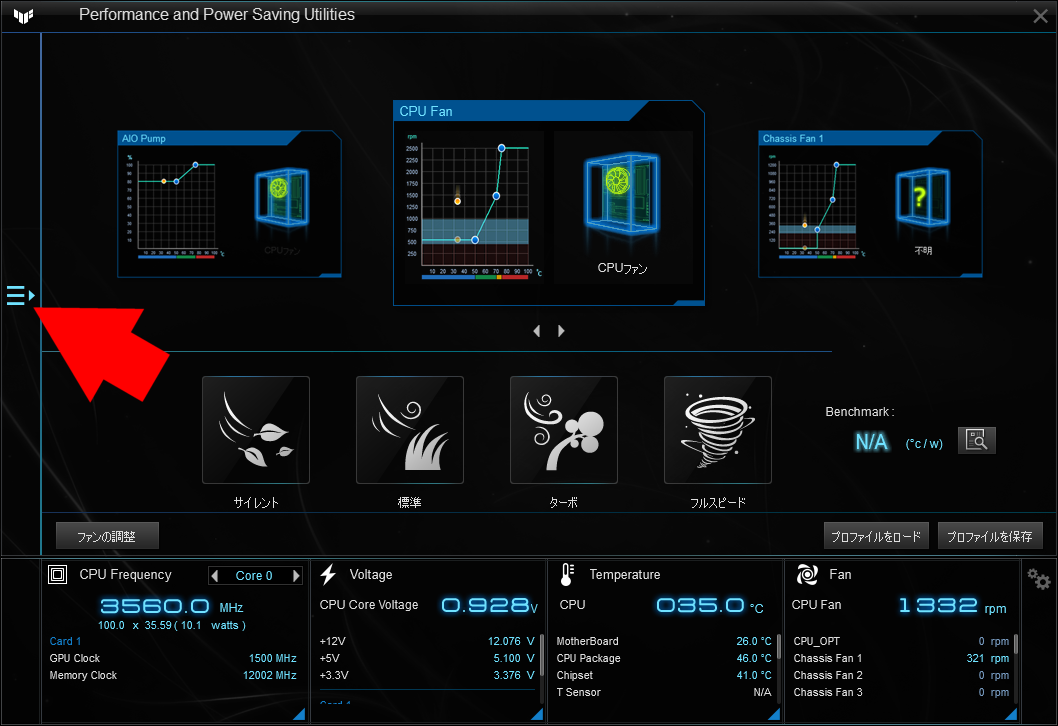
Task: Step to the next core with Core 0 arrow
Action: coord(294,575)
